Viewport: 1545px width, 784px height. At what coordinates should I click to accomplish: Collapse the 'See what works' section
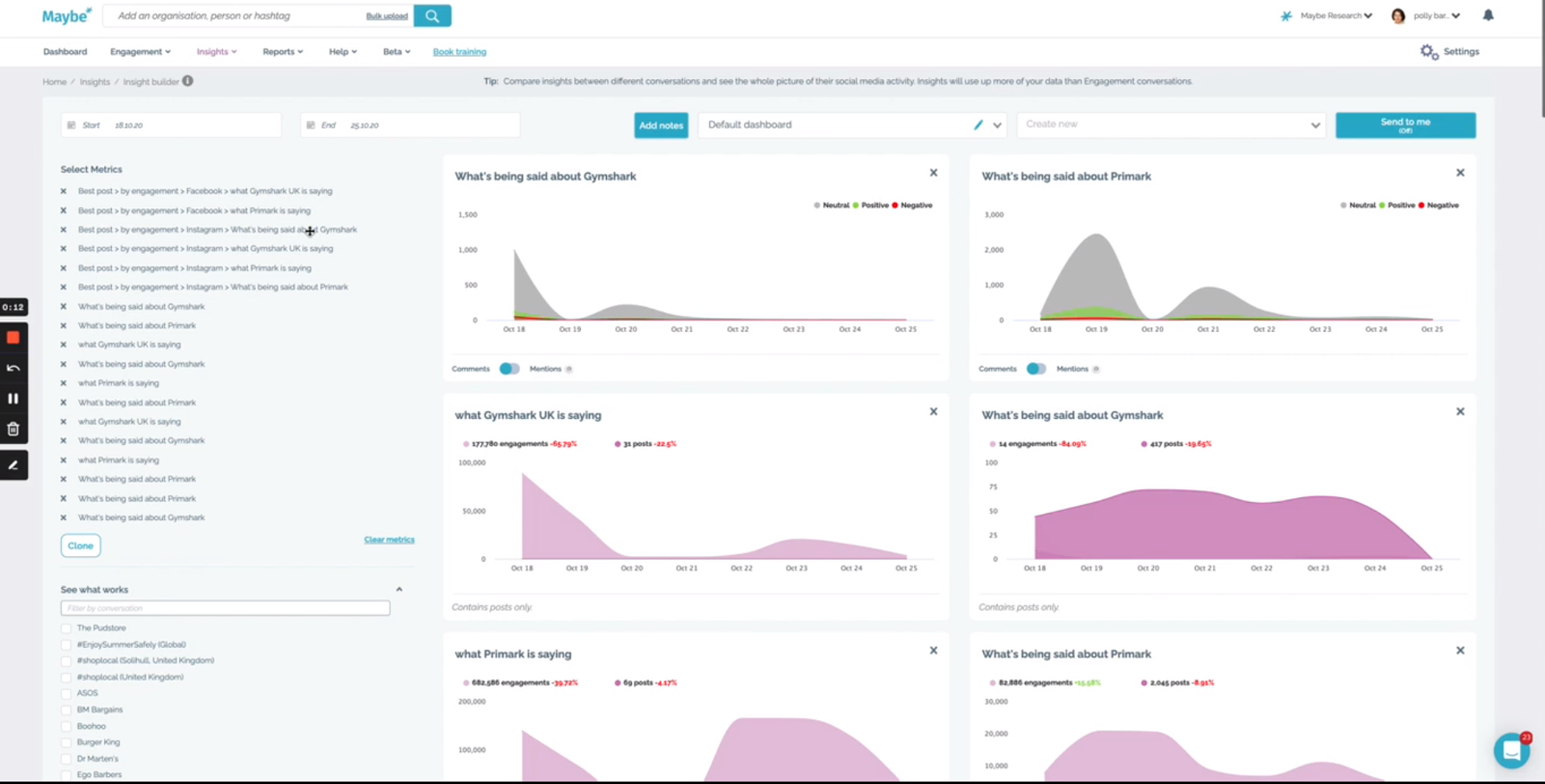[x=399, y=590]
